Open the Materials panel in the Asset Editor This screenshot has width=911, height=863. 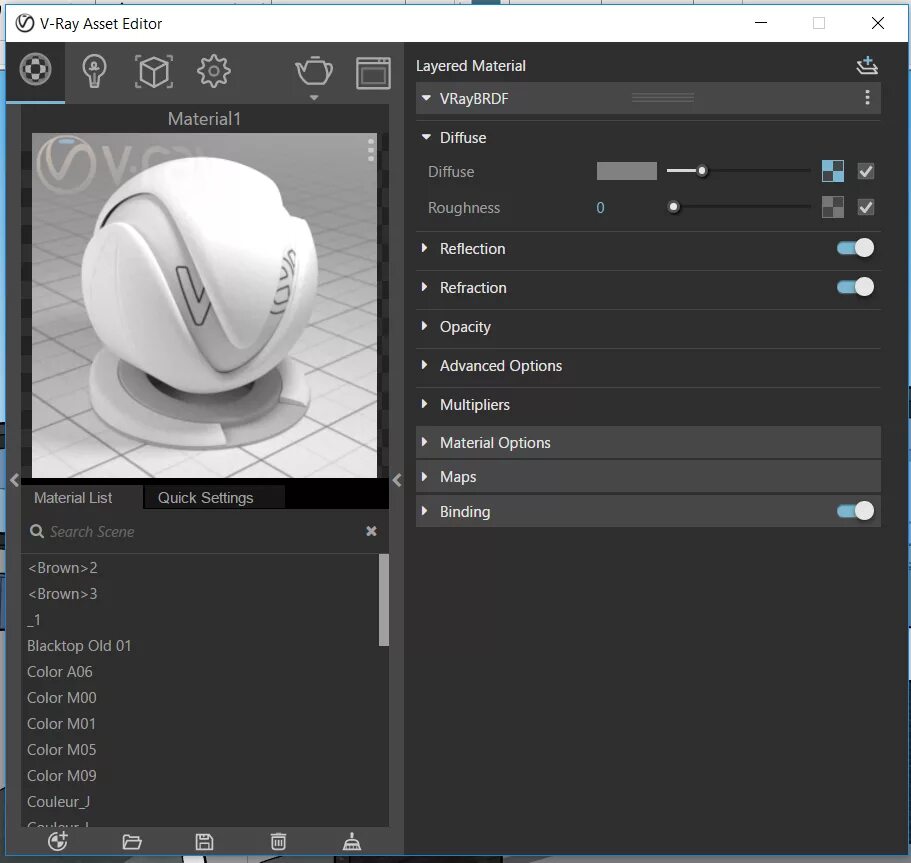pos(36,70)
